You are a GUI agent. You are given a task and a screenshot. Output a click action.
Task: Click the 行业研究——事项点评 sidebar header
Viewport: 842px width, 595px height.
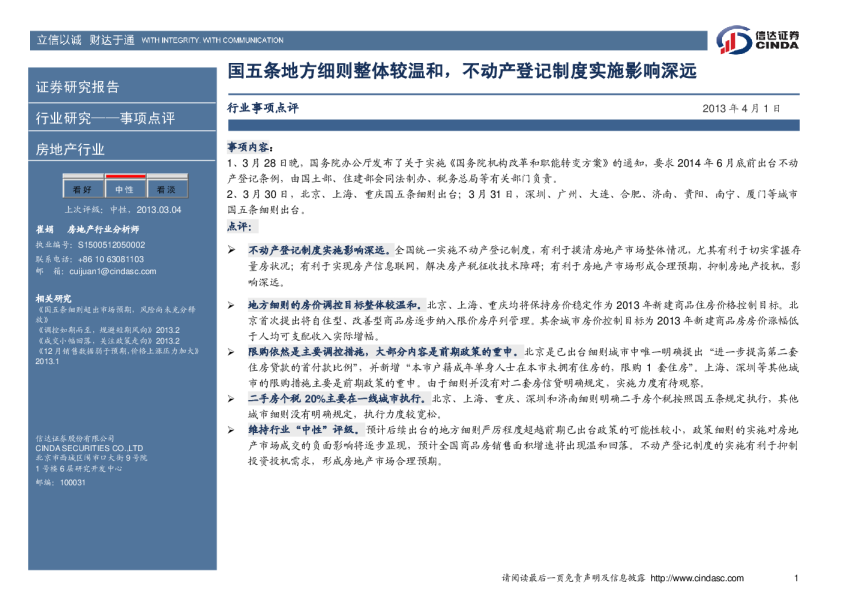[x=105, y=119]
